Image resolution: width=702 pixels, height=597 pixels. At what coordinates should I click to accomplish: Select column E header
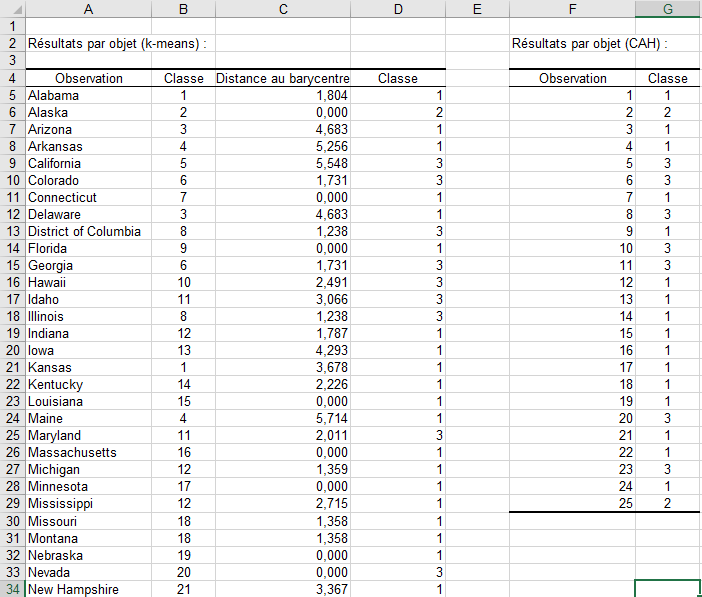click(477, 9)
